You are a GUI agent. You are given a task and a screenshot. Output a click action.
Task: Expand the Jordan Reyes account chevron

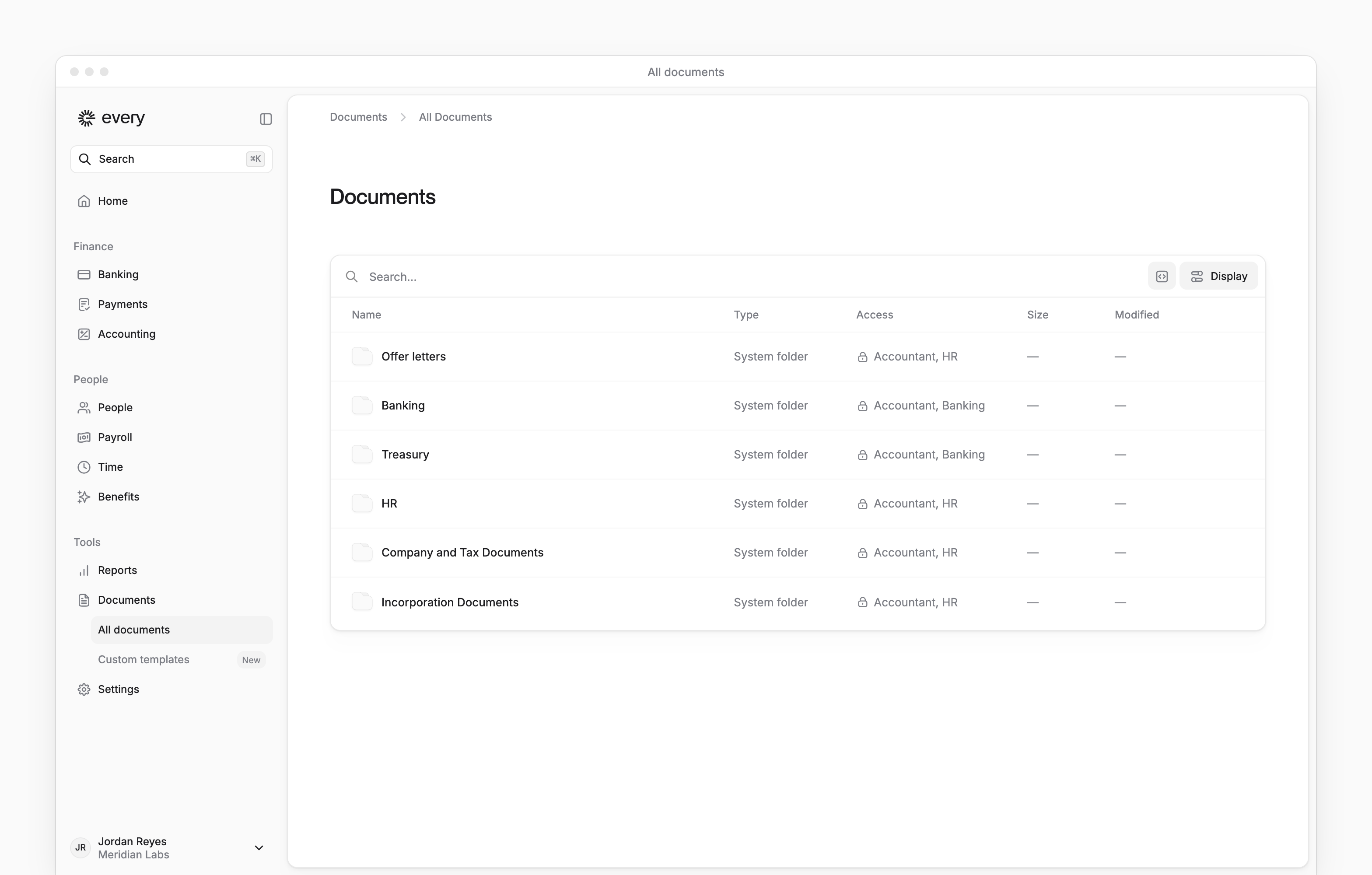tap(259, 848)
